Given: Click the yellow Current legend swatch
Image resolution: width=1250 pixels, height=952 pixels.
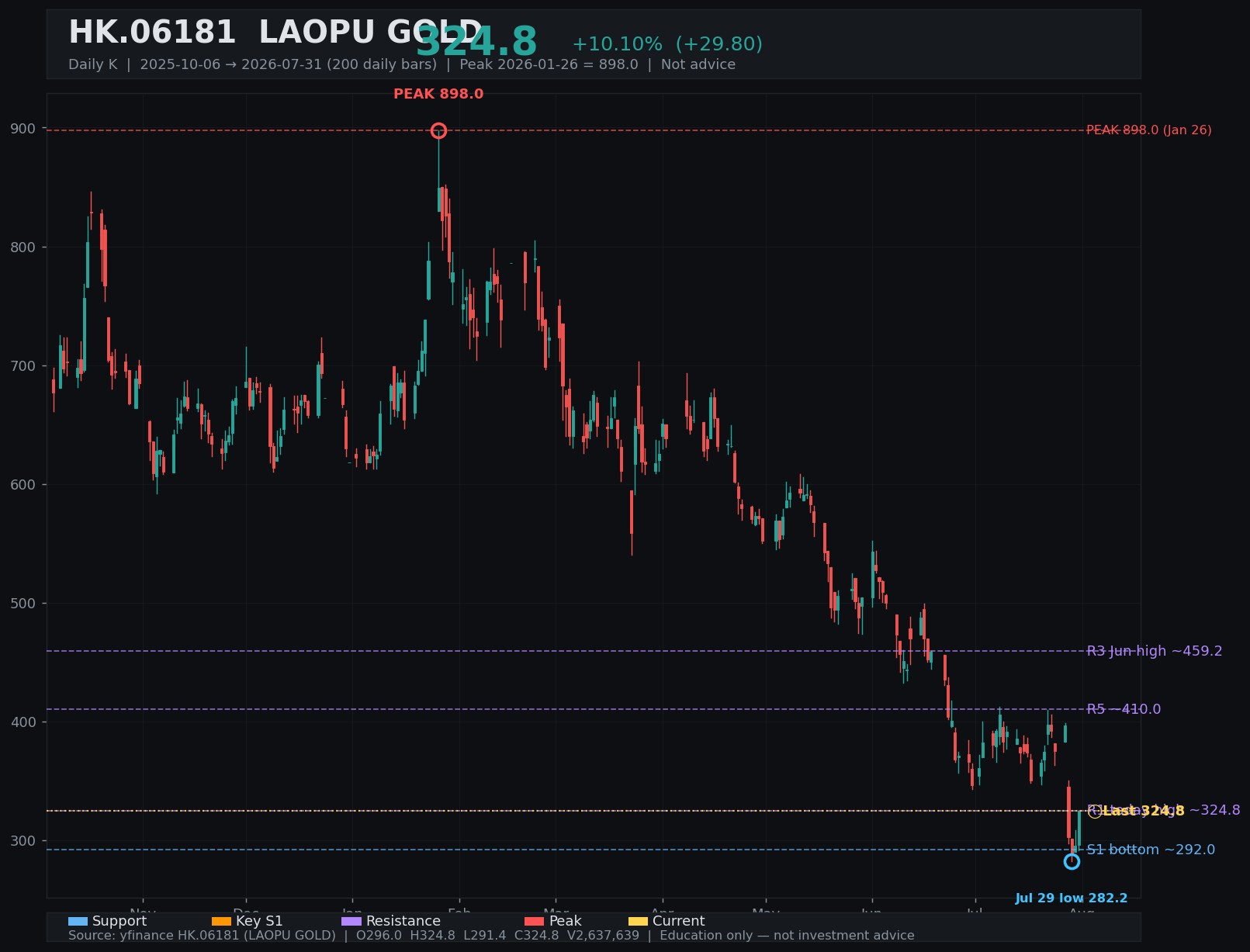Looking at the screenshot, I should pos(638,922).
